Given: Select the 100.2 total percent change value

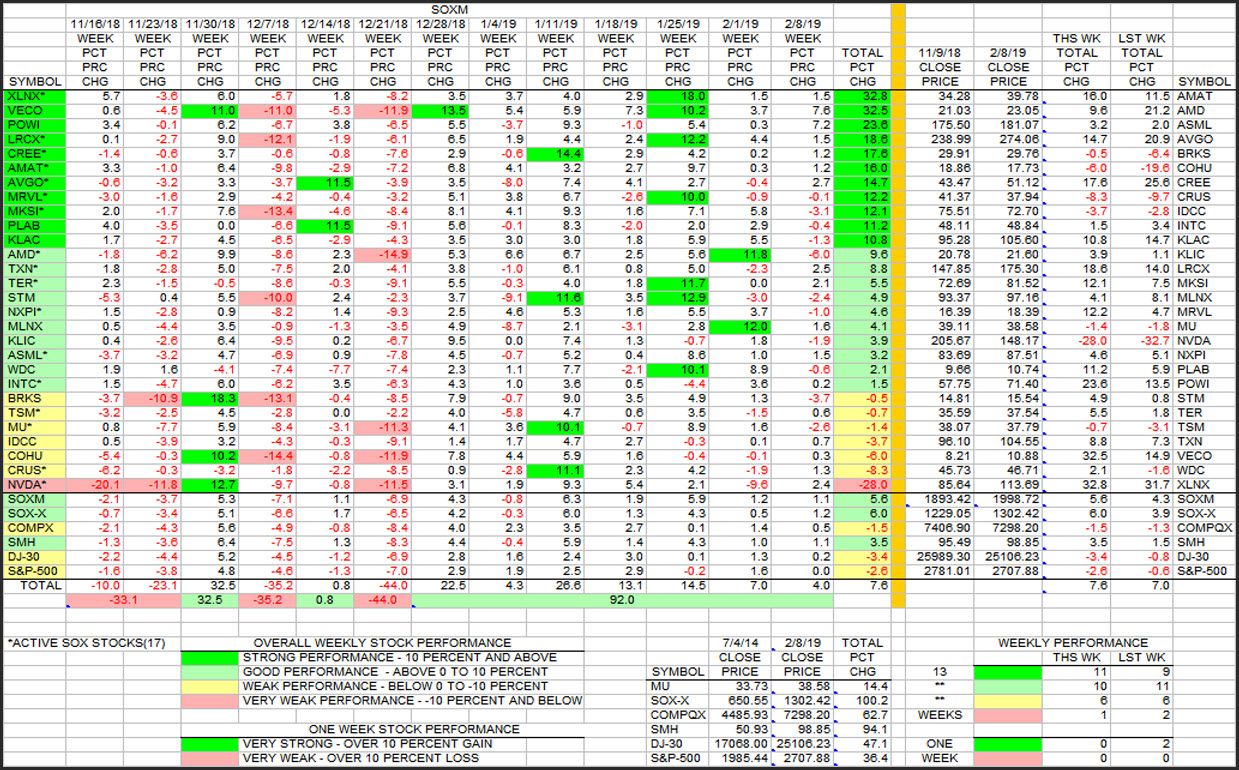Looking at the screenshot, I should point(861,701).
